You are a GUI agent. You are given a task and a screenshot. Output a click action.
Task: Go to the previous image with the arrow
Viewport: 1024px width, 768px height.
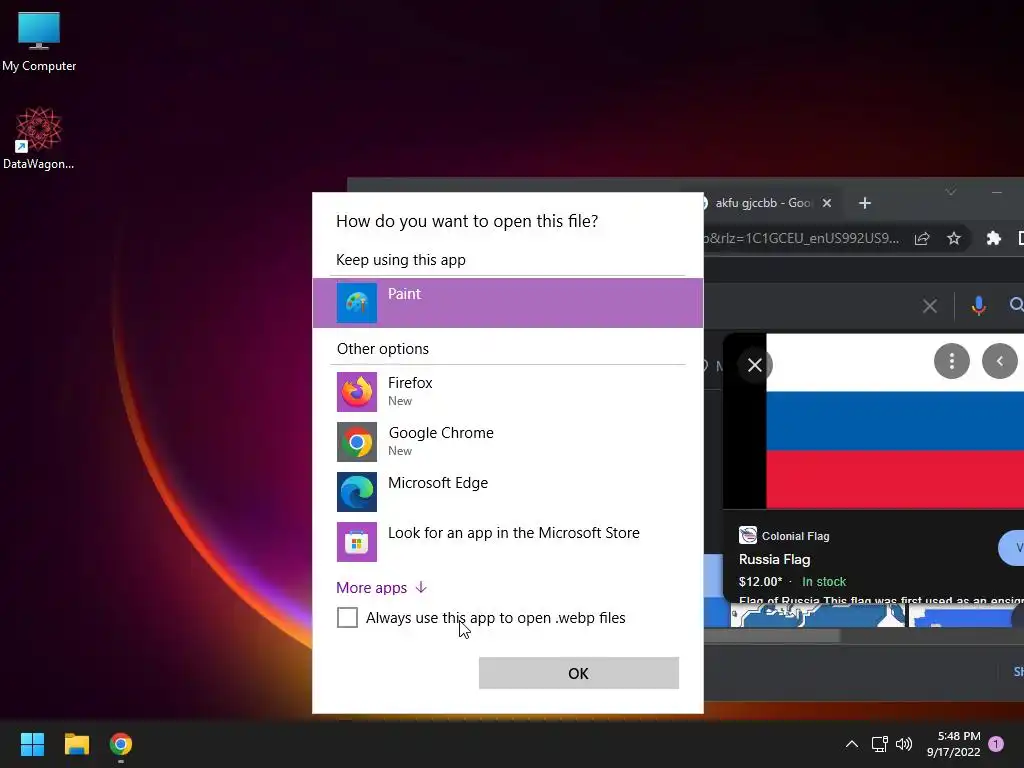coord(1000,361)
